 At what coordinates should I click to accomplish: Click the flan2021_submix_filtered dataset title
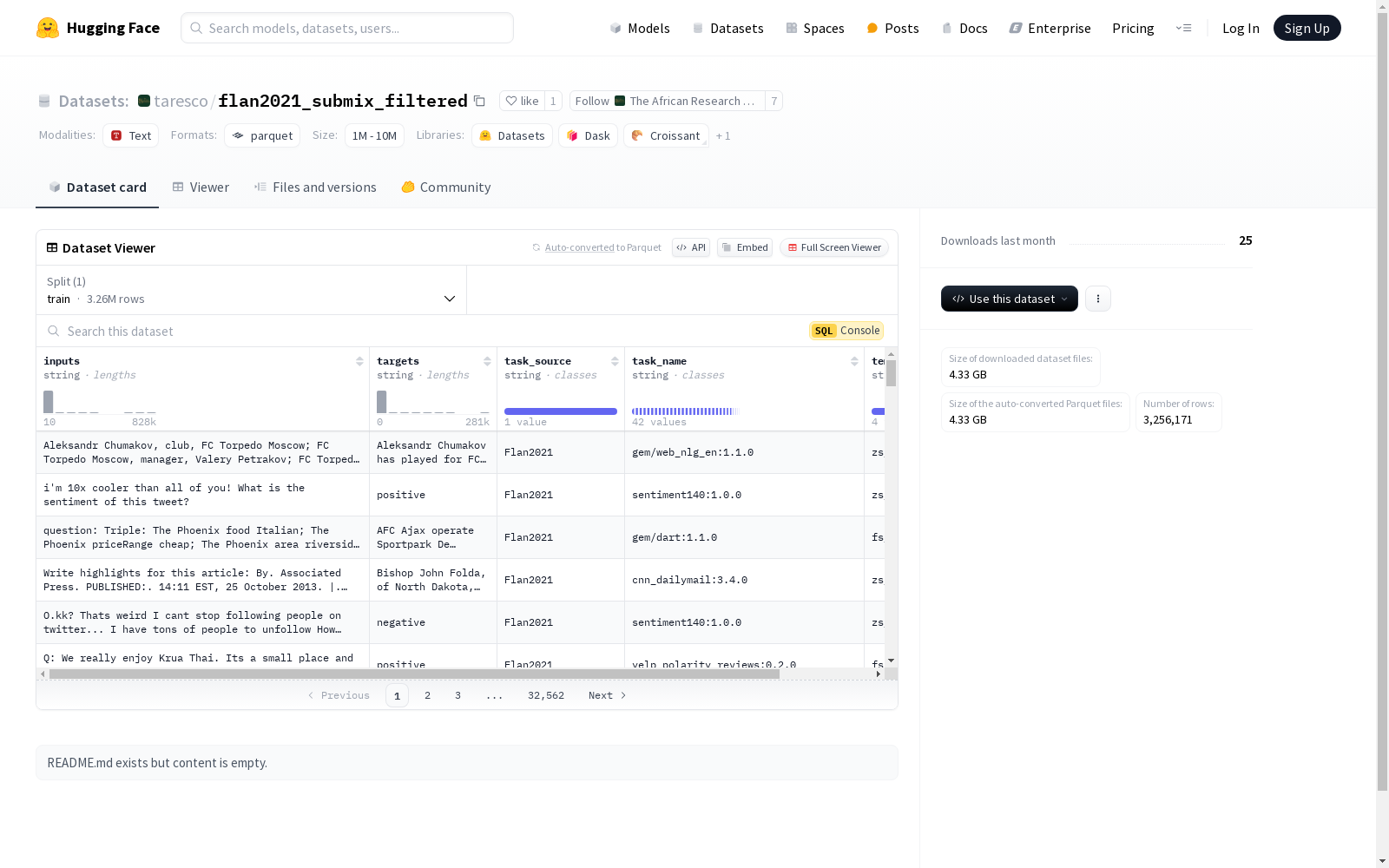click(x=343, y=101)
